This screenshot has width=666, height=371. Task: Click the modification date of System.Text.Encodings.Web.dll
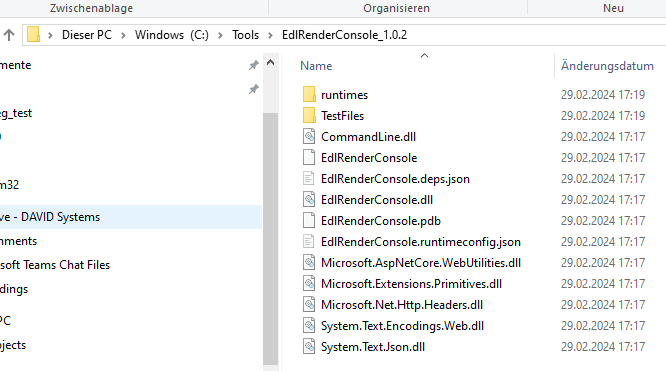click(x=603, y=326)
